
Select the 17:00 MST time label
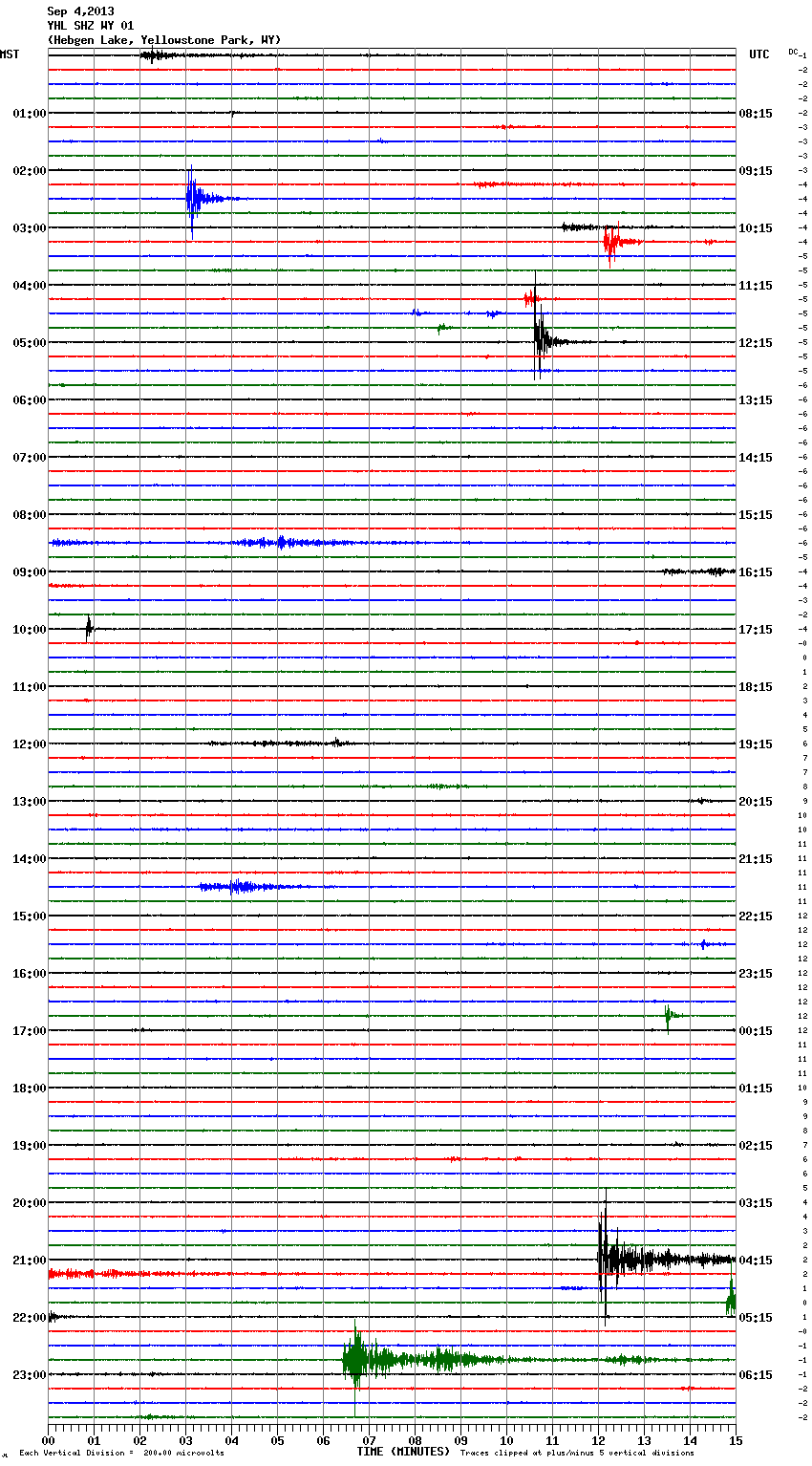30,1031
